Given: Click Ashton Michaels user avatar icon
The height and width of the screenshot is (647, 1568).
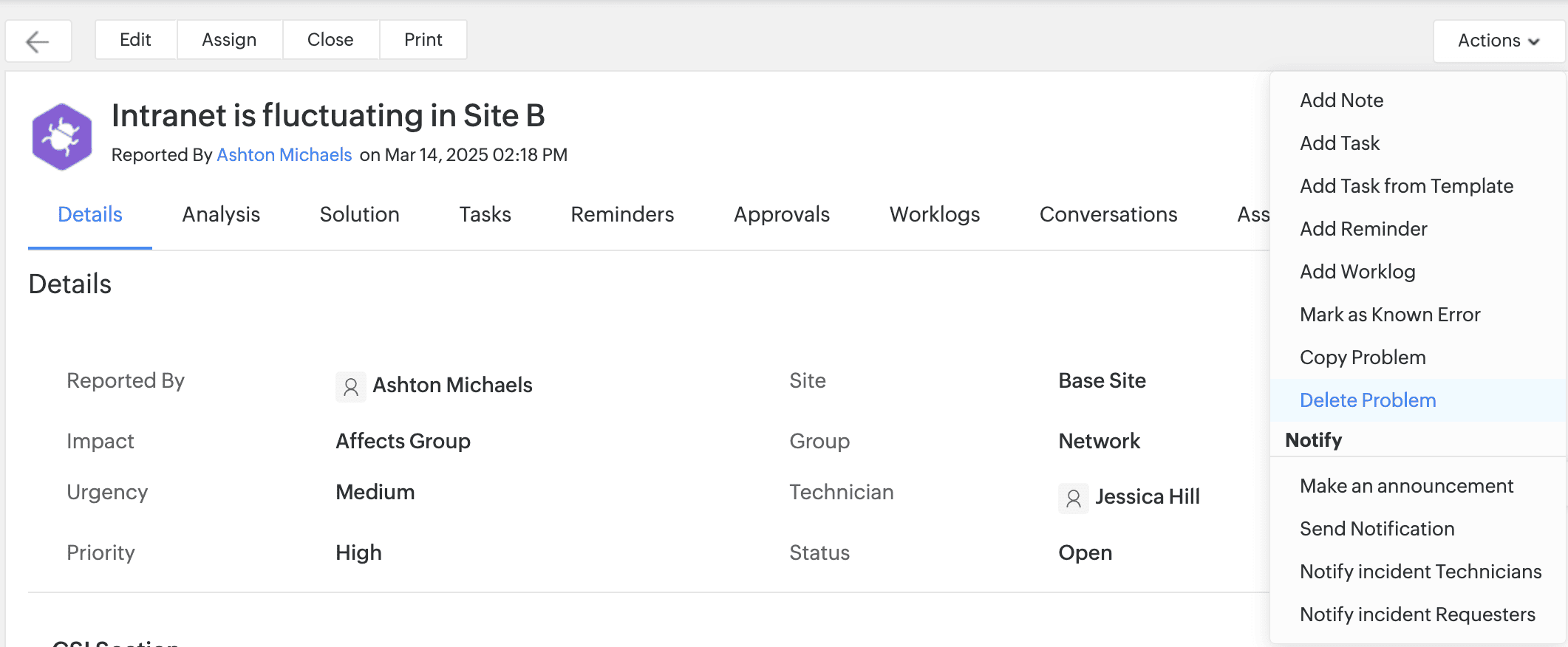Looking at the screenshot, I should point(351,386).
